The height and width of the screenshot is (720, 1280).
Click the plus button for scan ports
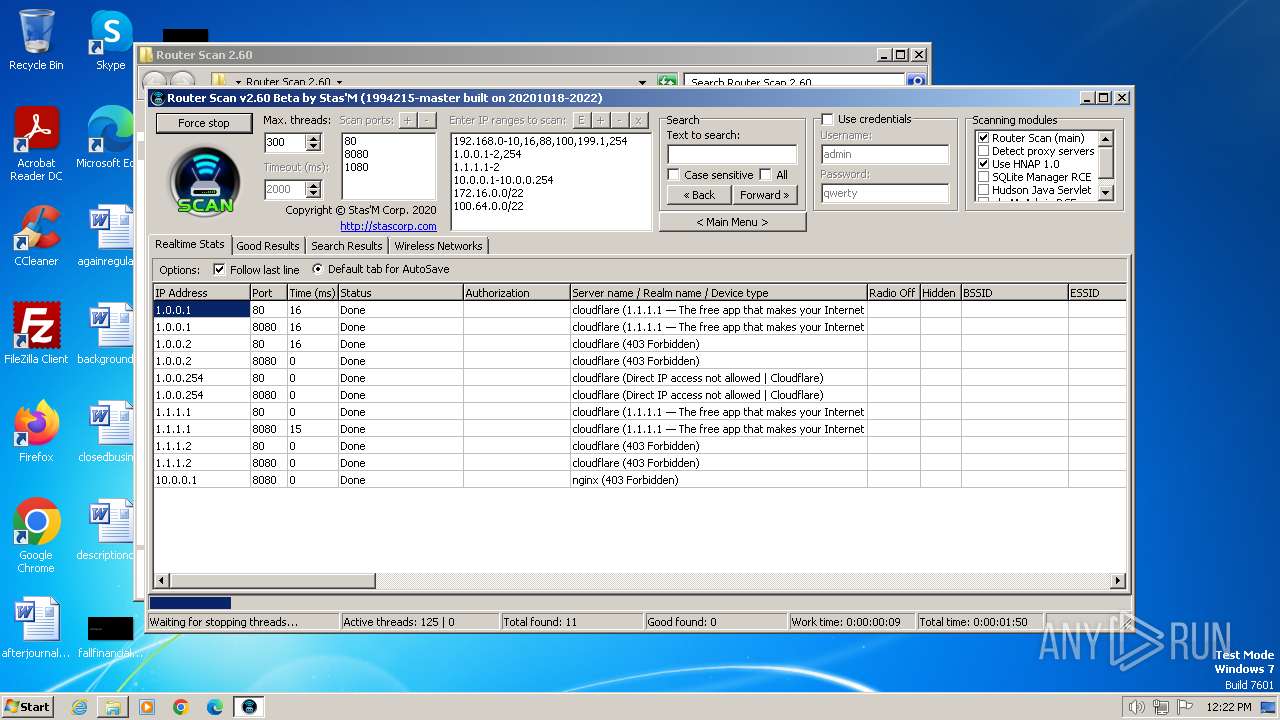click(x=407, y=120)
